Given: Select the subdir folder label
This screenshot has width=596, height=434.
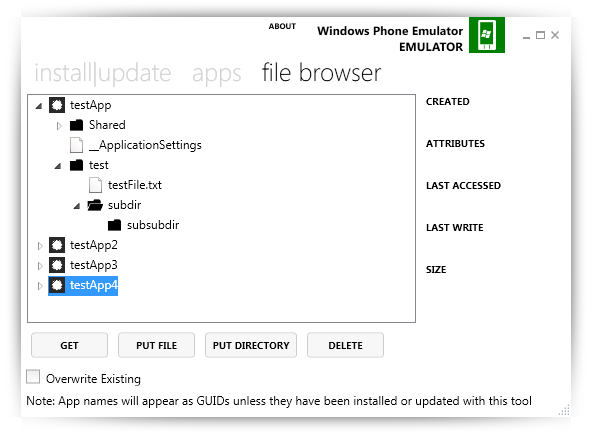Looking at the screenshot, I should pyautogui.click(x=125, y=205).
